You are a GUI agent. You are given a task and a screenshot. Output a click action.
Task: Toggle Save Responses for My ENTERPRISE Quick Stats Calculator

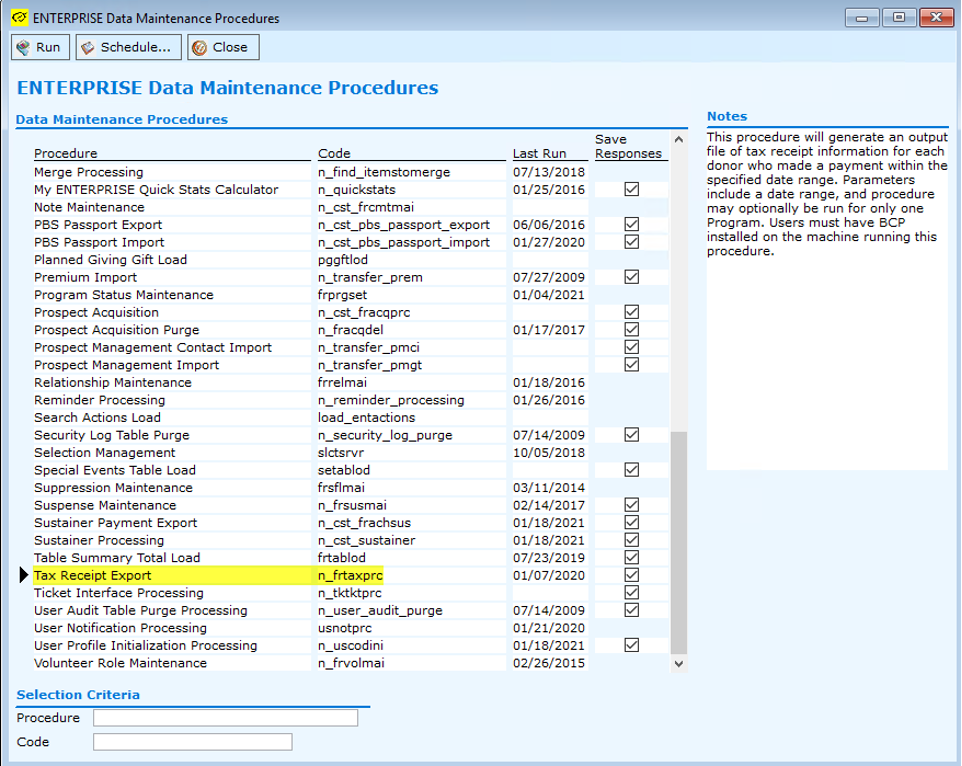(x=631, y=190)
